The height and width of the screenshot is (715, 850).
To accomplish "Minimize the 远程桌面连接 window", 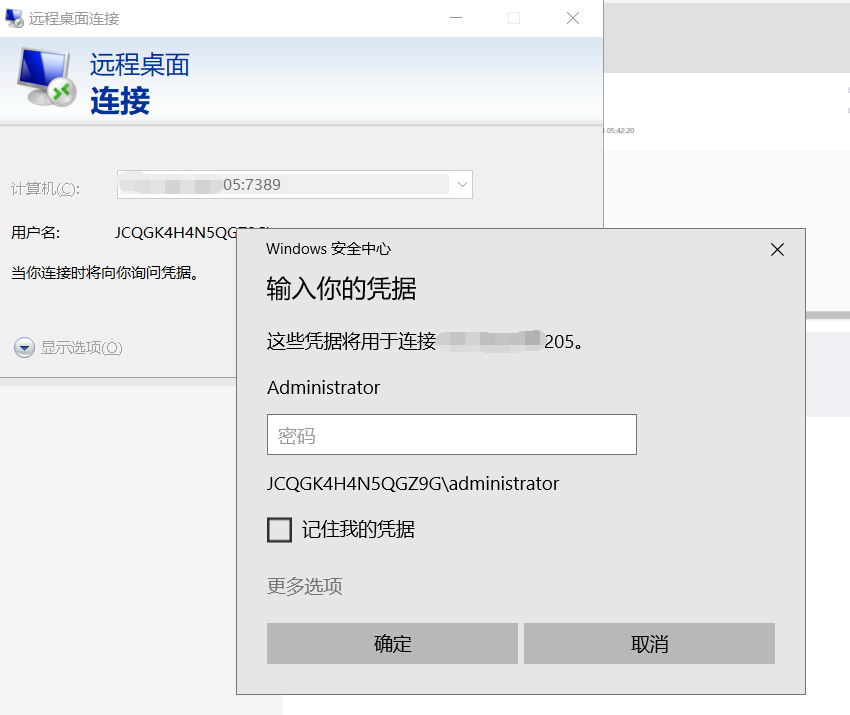I will 455,17.
